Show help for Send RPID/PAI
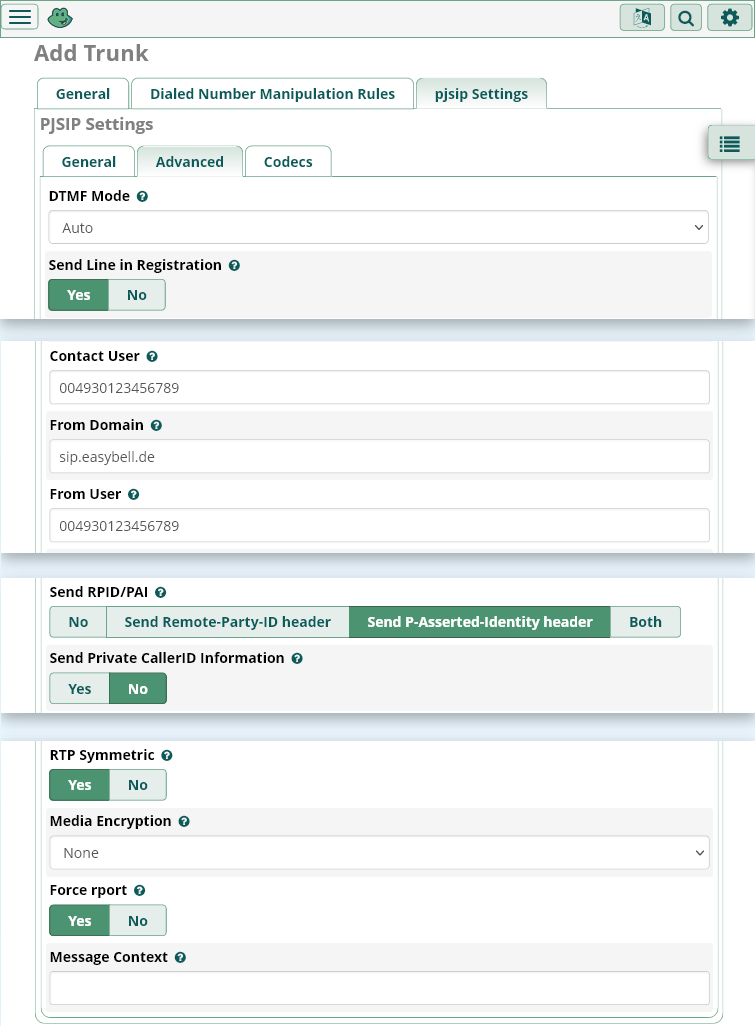The height and width of the screenshot is (1026, 755). tap(160, 593)
